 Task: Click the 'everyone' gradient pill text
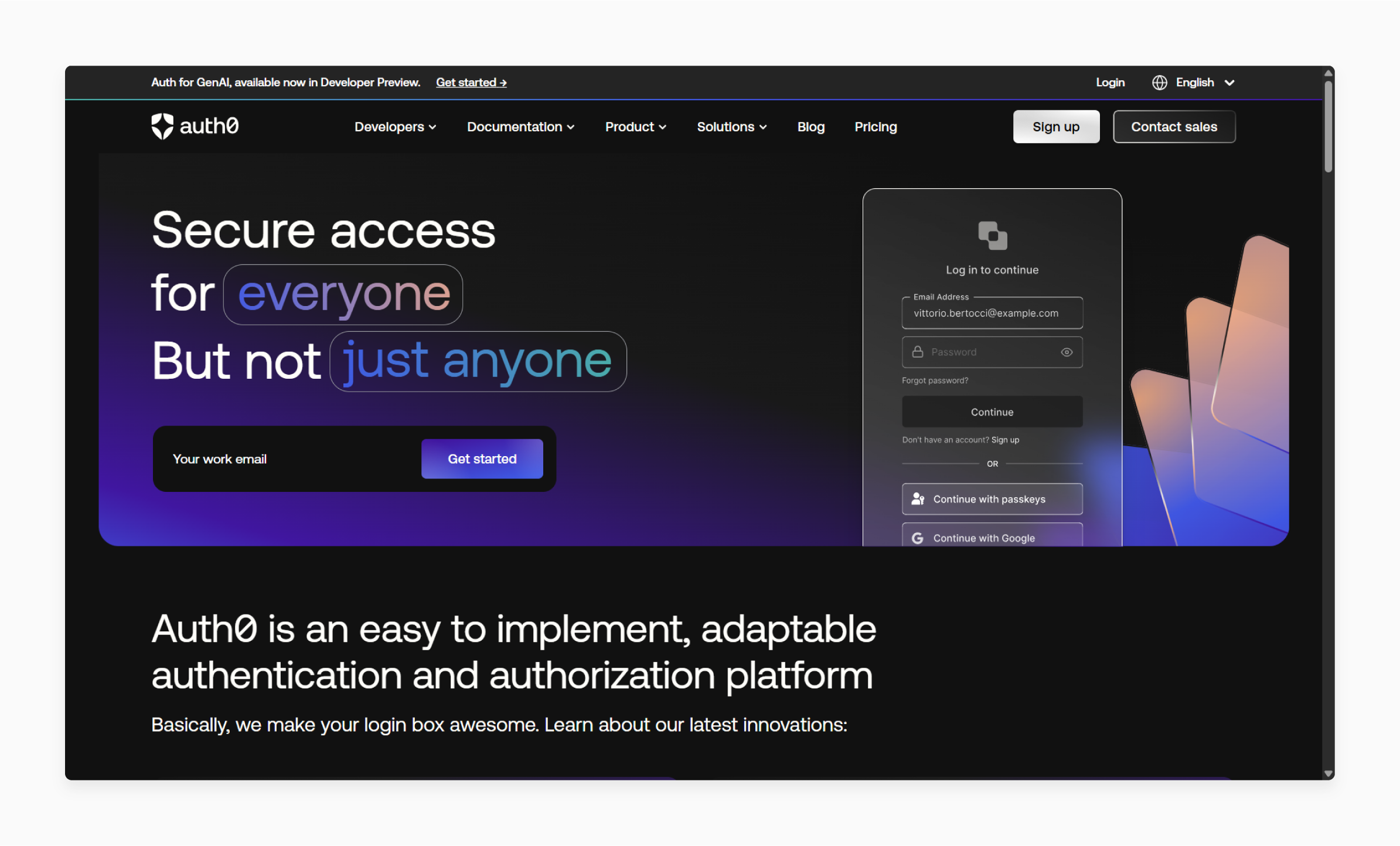pos(343,295)
